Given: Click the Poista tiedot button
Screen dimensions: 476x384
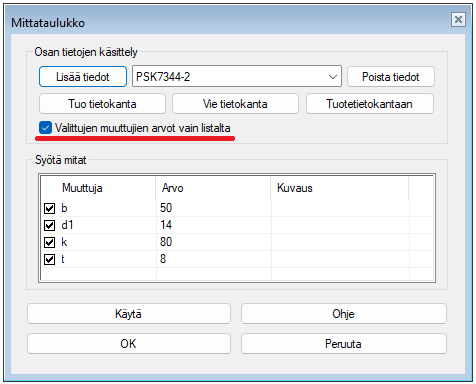Looking at the screenshot, I should [391, 77].
